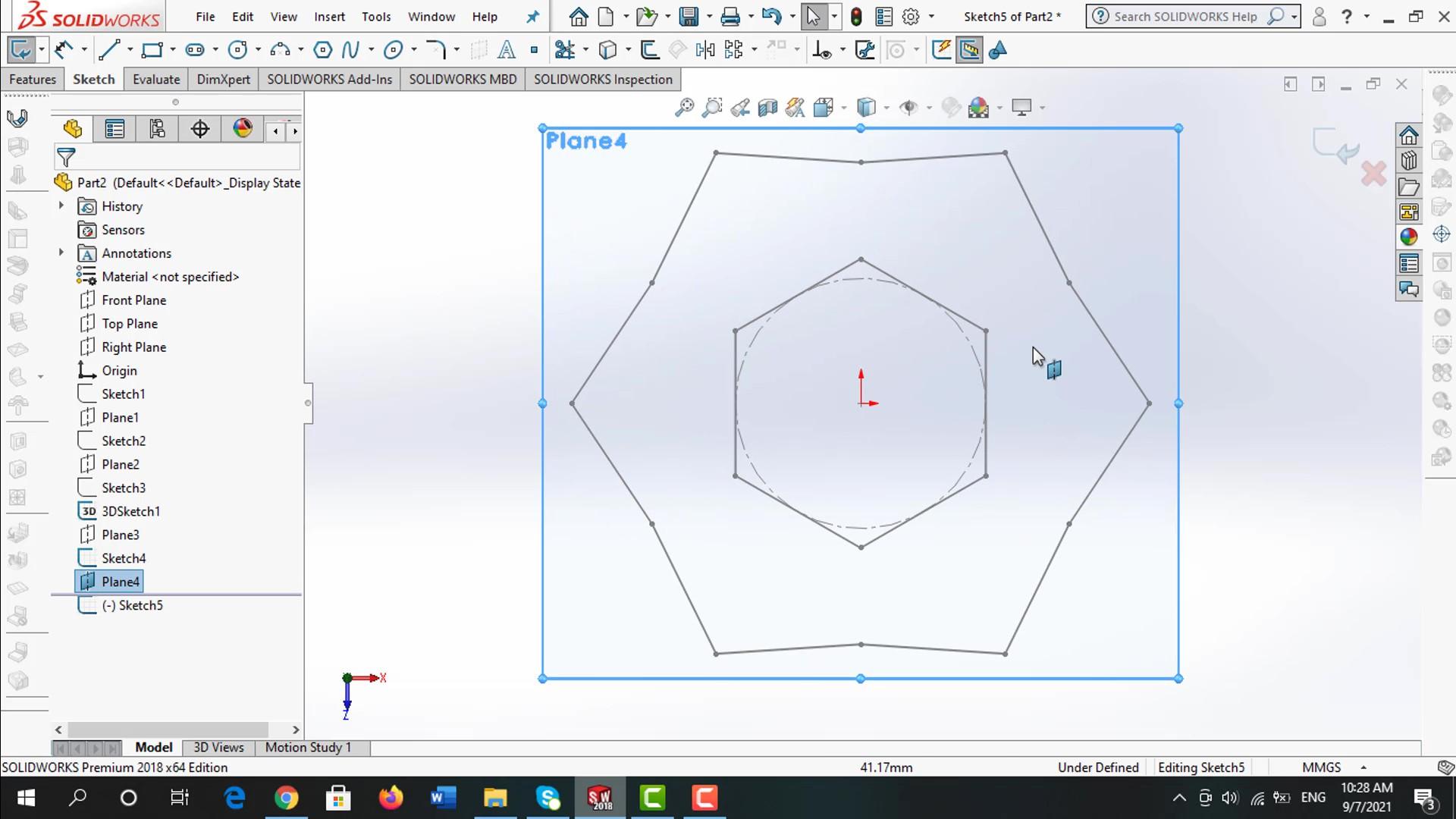The image size is (1456, 819).
Task: Expand the Annotations tree node
Action: click(x=61, y=253)
